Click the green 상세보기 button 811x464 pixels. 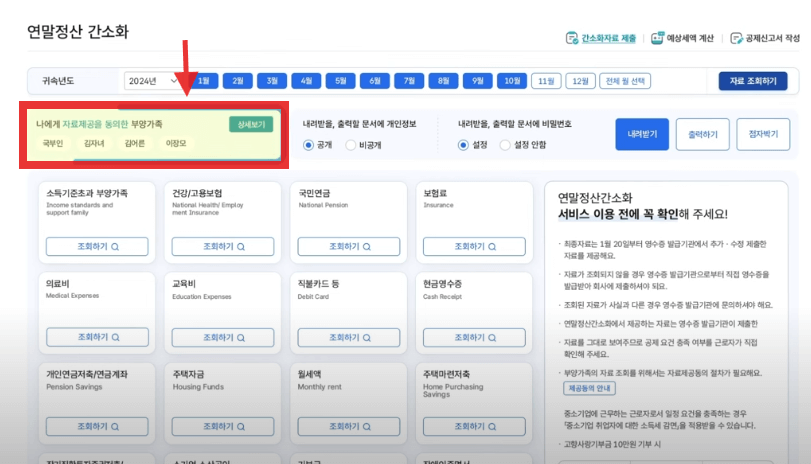pos(251,125)
